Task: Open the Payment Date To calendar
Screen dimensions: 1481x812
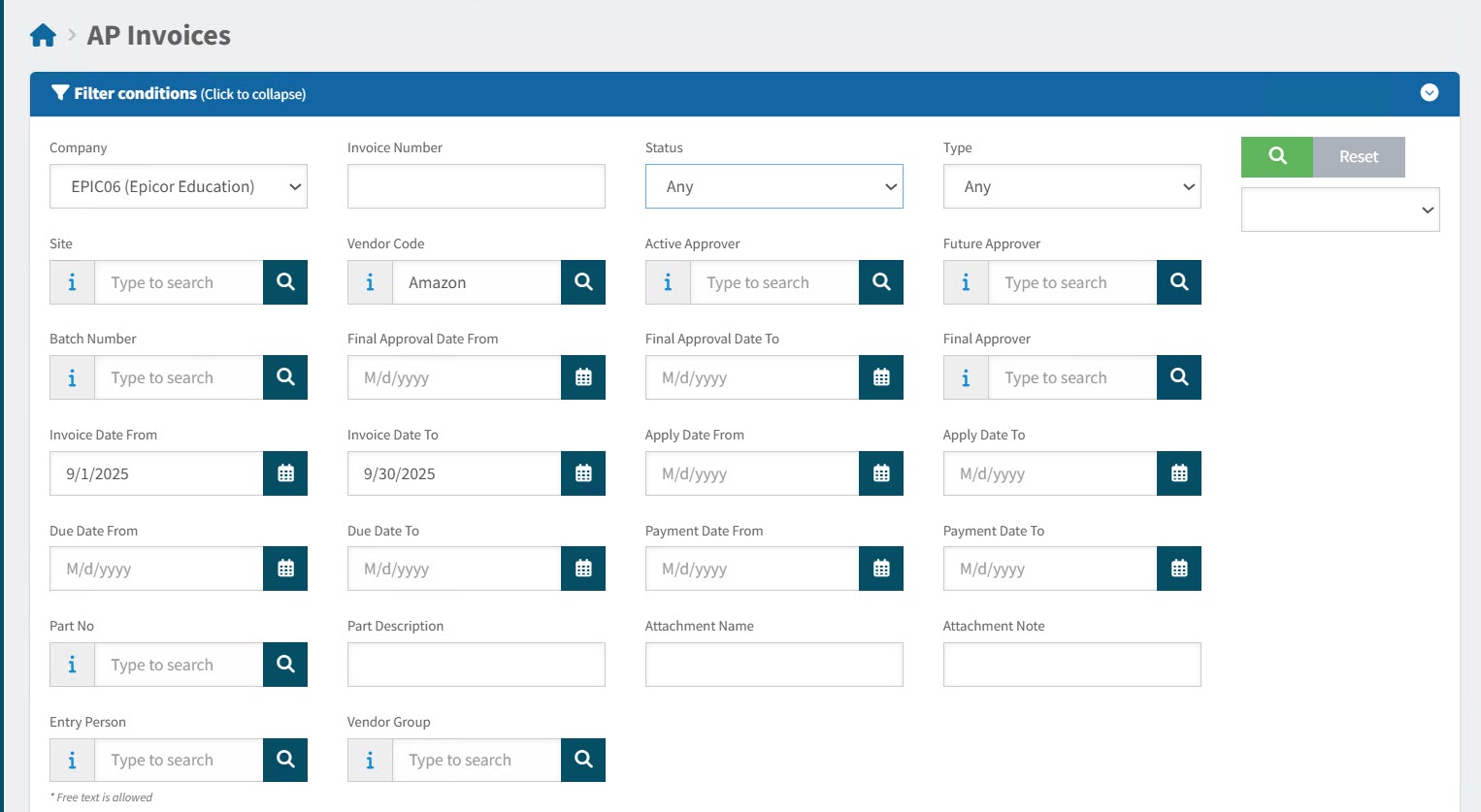Action: click(1179, 568)
